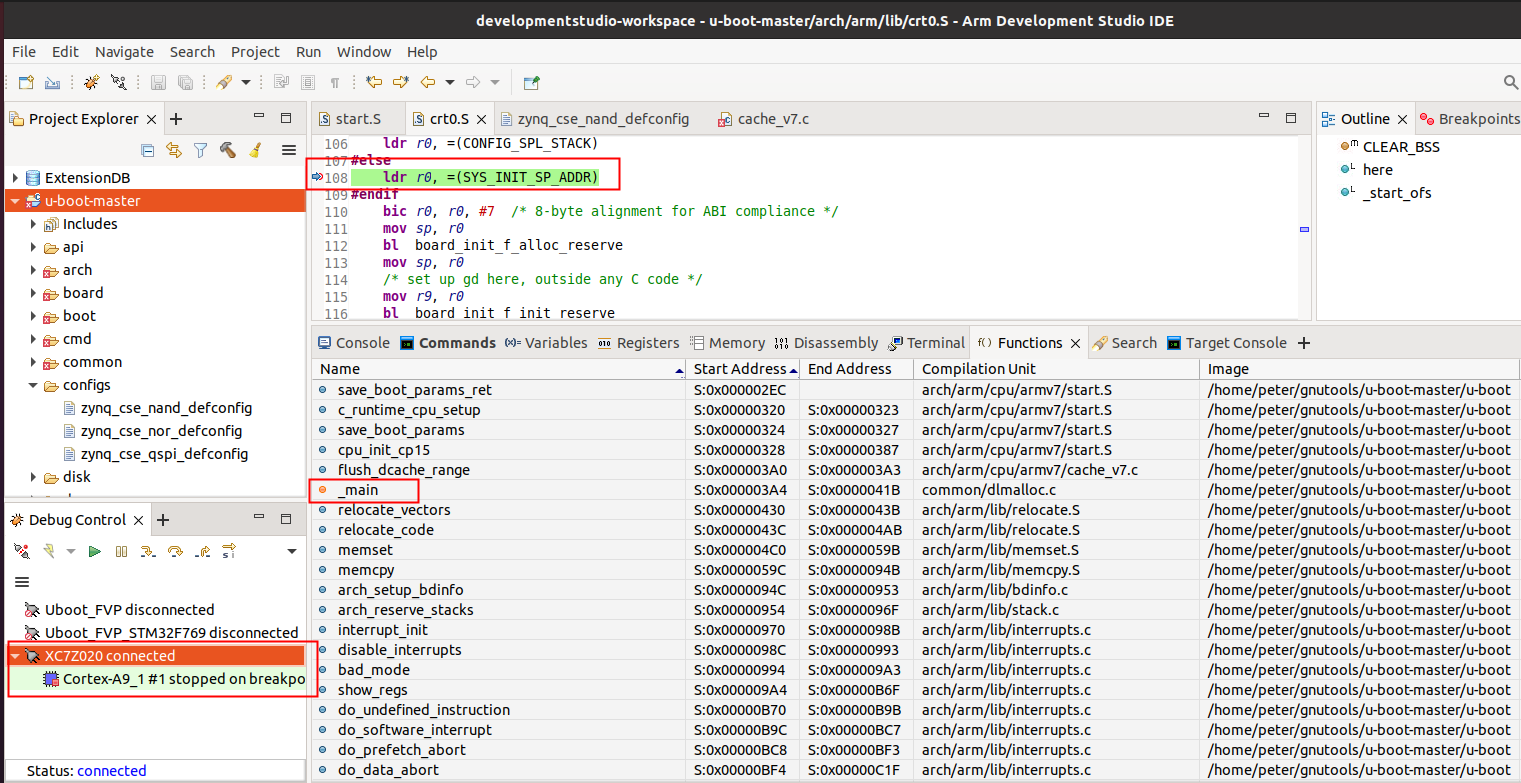Toggle stepping-by-instruction mode in Debug Control

tap(229, 551)
